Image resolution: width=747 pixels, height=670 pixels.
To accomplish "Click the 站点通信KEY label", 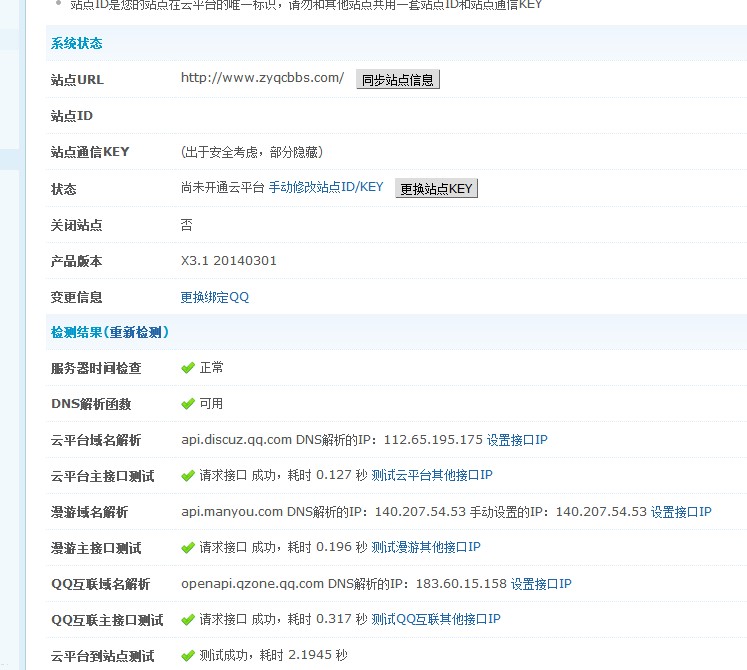I will point(90,152).
